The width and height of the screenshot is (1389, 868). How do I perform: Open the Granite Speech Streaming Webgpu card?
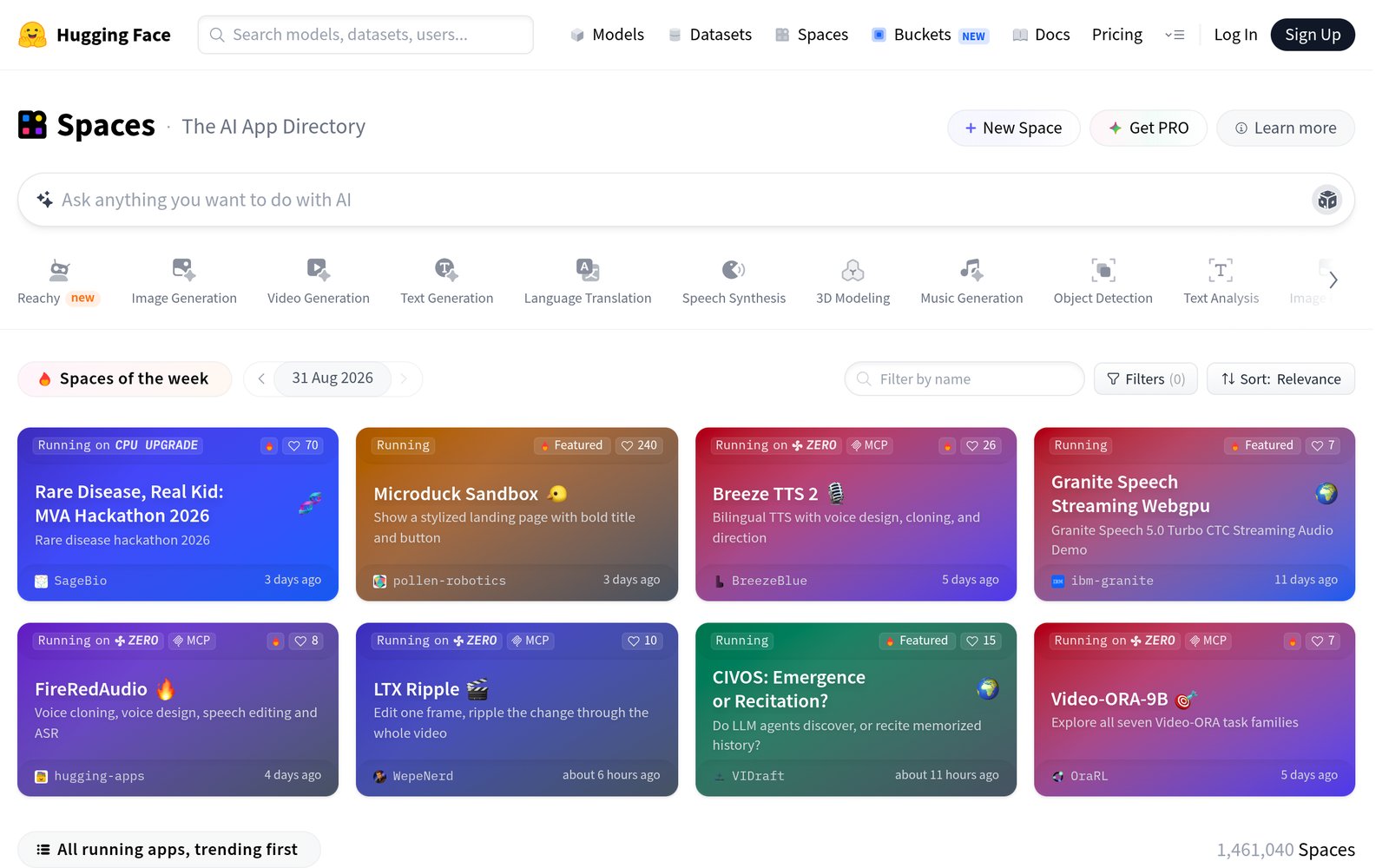point(1195,514)
